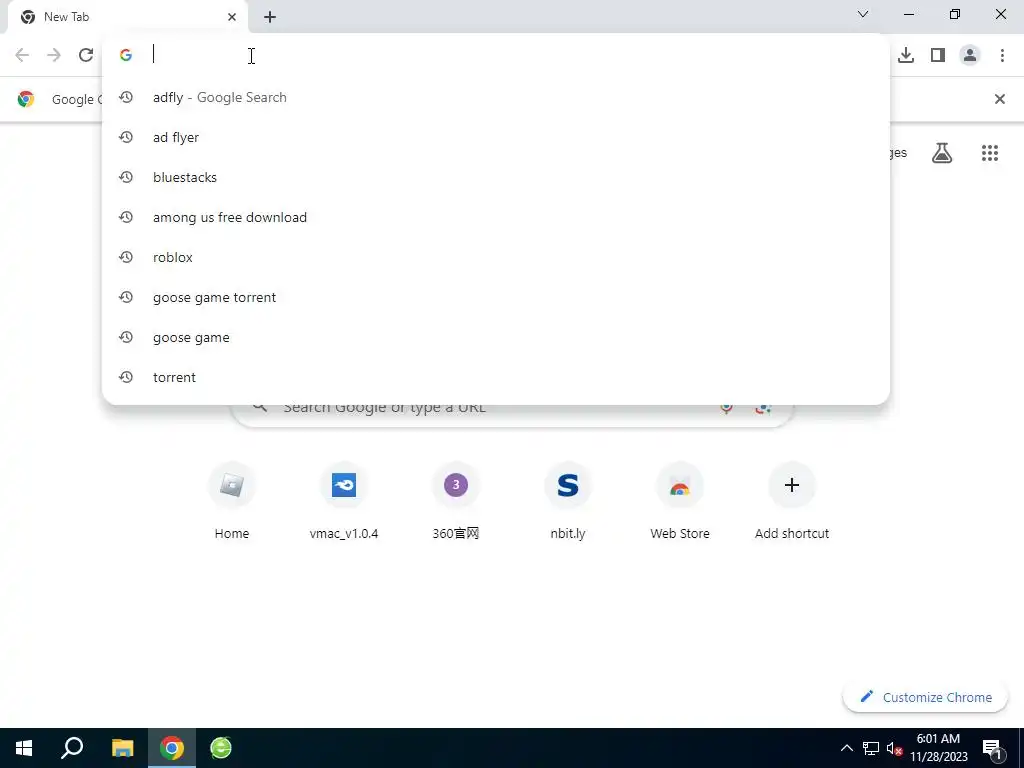Select the torrent history entry
1024x768 pixels.
pos(496,377)
